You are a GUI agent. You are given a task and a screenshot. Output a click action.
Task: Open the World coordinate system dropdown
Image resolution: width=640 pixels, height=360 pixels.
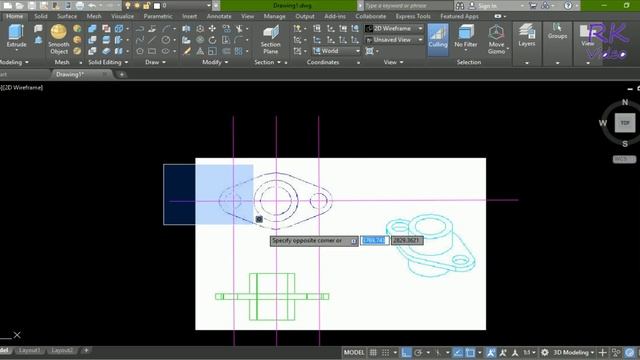337,51
